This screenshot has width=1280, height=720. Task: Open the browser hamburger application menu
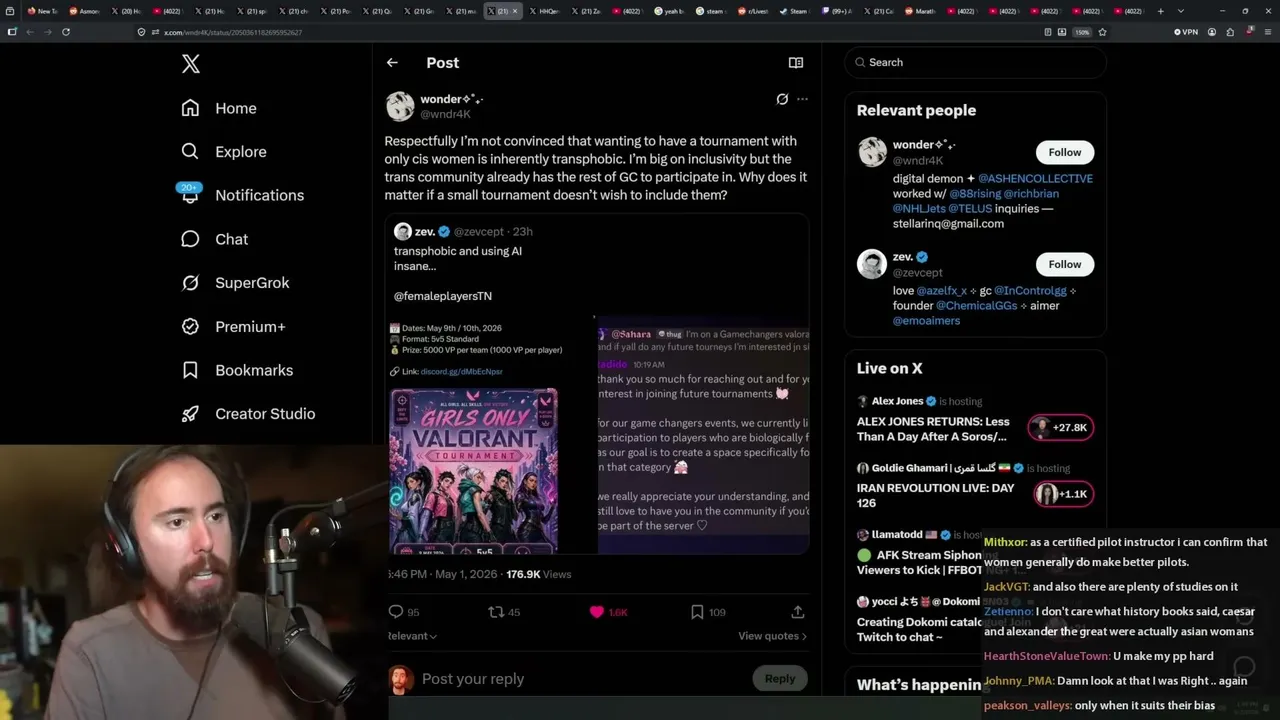[x=1267, y=32]
